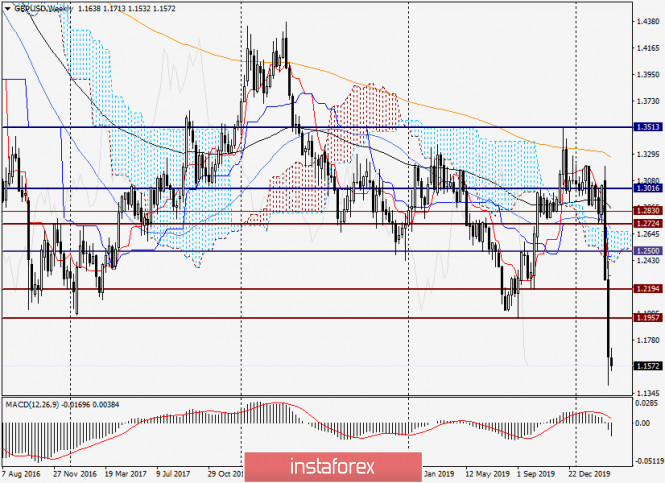
Task: Click the 19 Mar 2017 date label
Action: pyautogui.click(x=126, y=474)
